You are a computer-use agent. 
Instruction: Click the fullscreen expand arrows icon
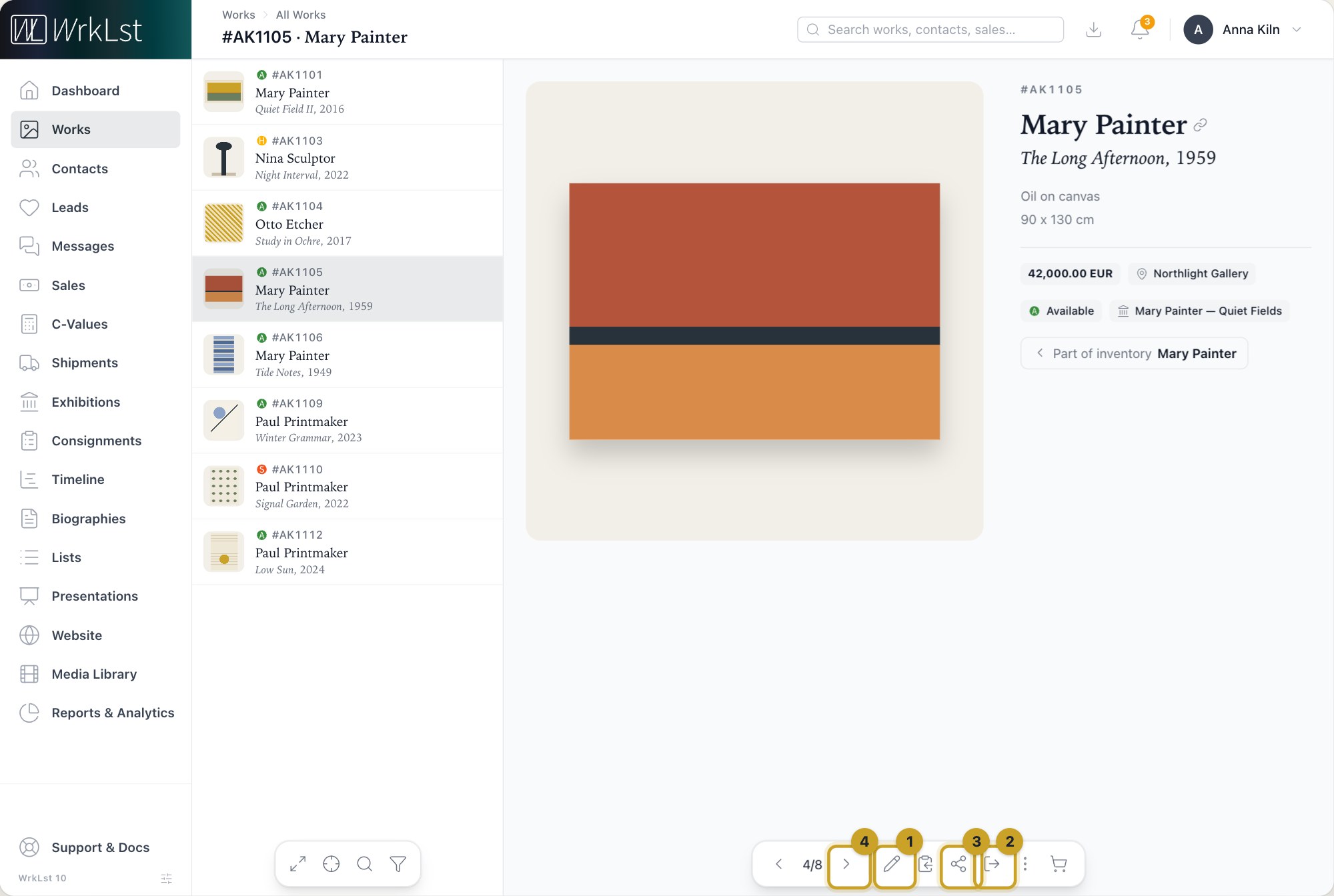point(298,864)
